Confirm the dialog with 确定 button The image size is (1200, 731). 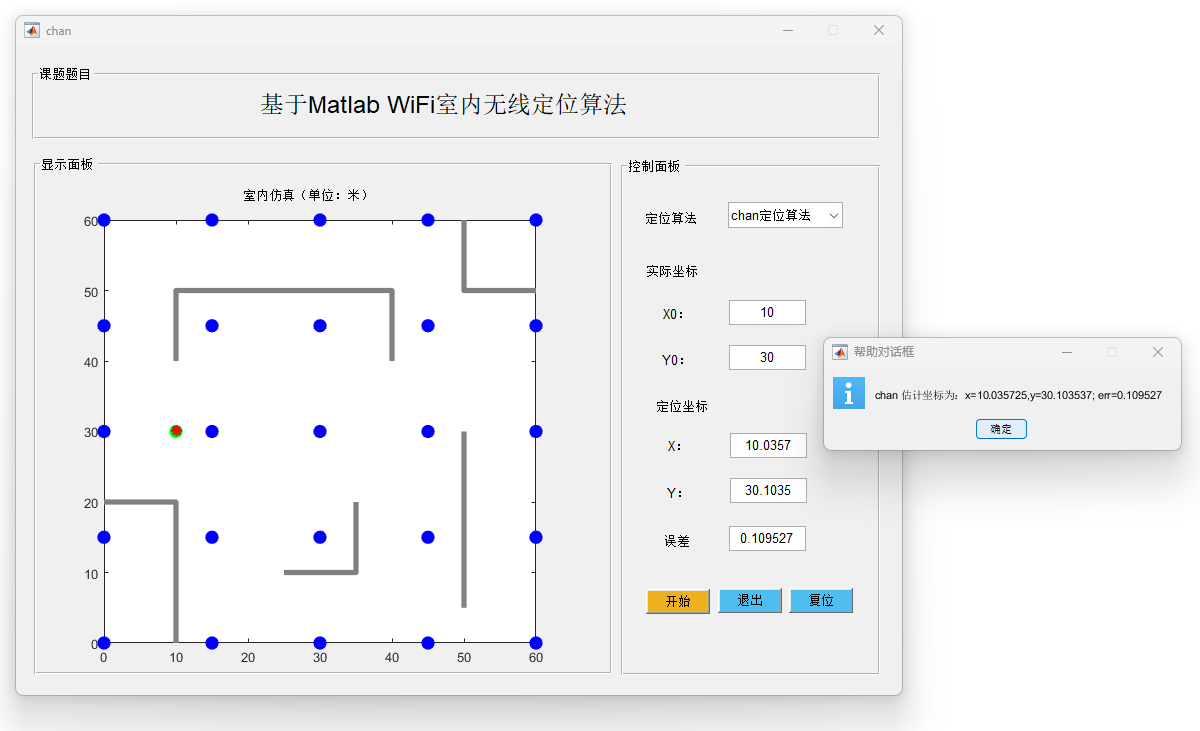tap(1001, 429)
